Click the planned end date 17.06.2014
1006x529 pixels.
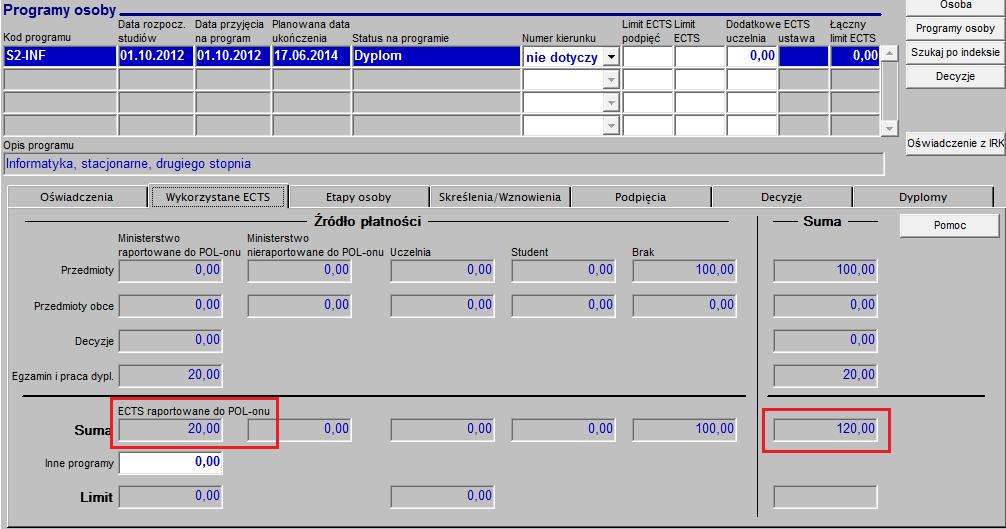[x=311, y=56]
